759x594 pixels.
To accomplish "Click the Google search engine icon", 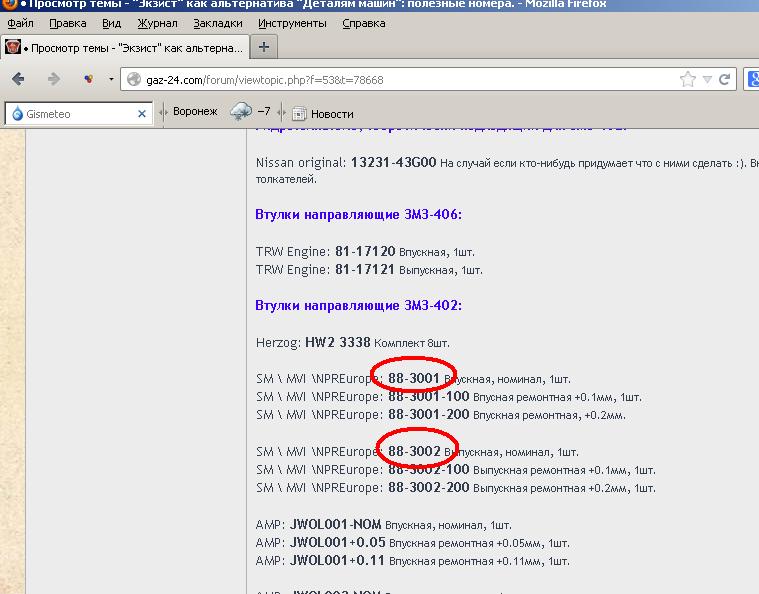I will pos(753,79).
